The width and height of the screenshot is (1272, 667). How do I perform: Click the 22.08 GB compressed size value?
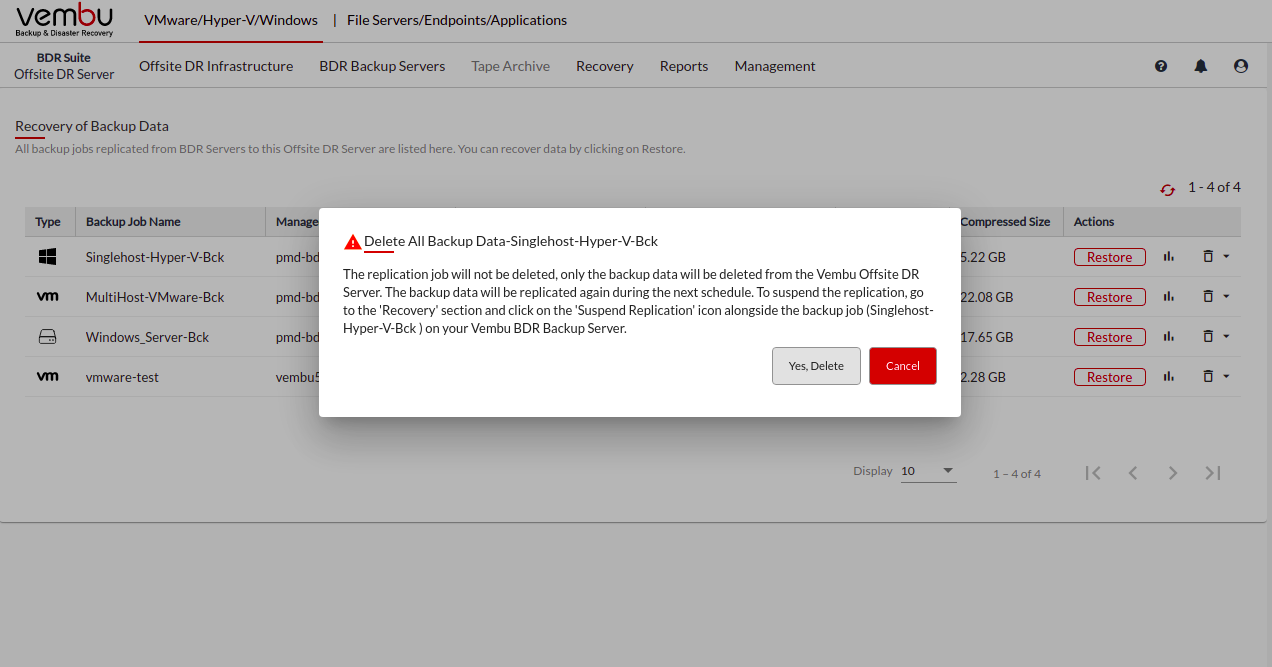click(986, 297)
